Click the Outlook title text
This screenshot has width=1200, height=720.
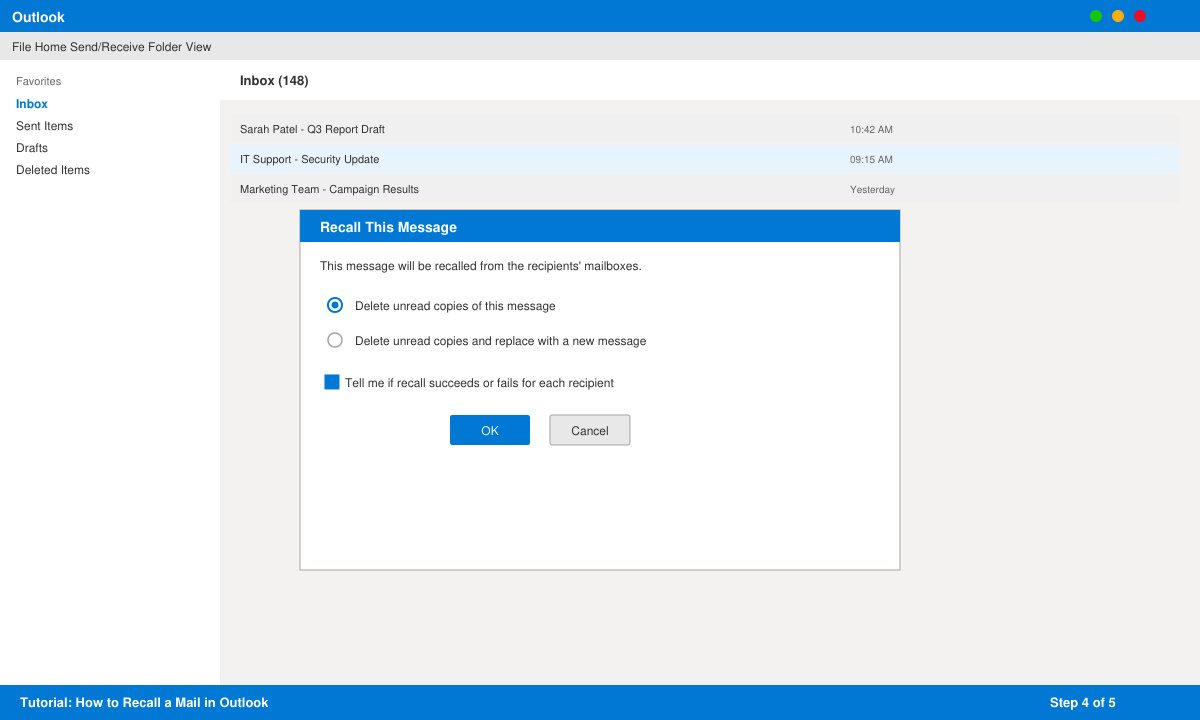[38, 17]
